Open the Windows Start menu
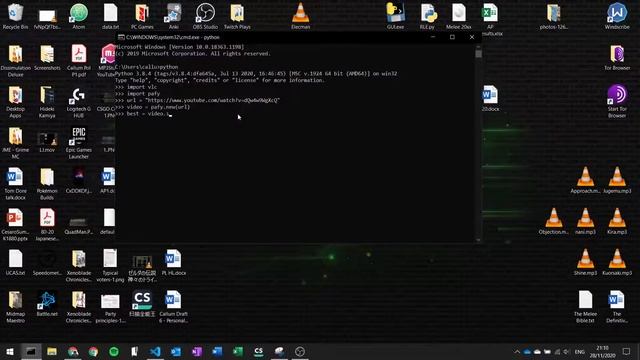Image resolution: width=640 pixels, height=360 pixels. [x=10, y=351]
